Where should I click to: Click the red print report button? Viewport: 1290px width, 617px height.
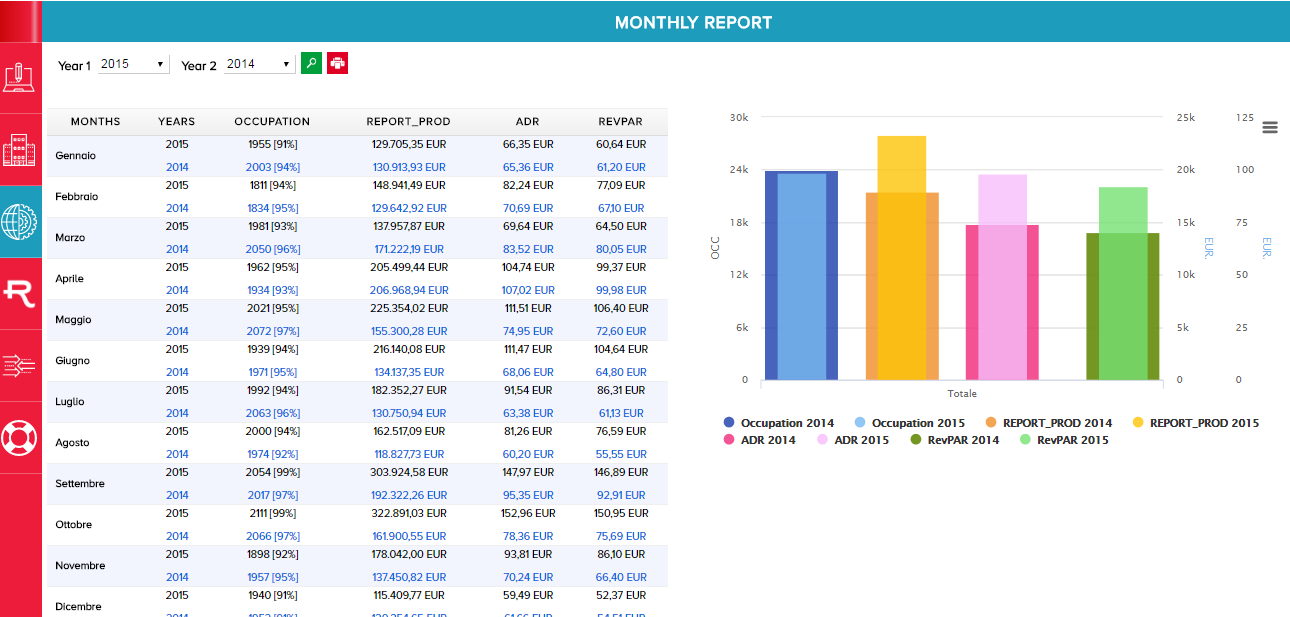337,63
